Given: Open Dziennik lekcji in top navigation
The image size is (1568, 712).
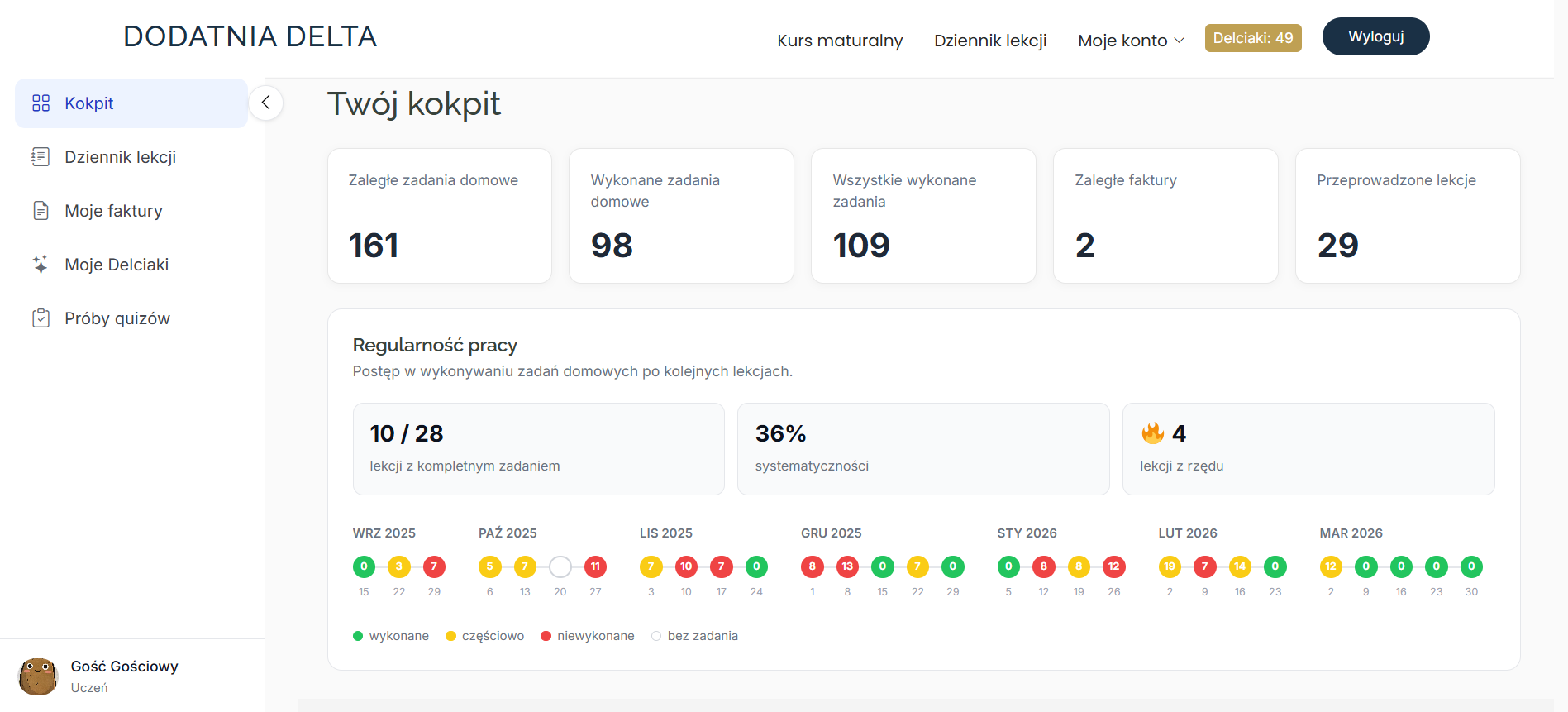Looking at the screenshot, I should [990, 41].
